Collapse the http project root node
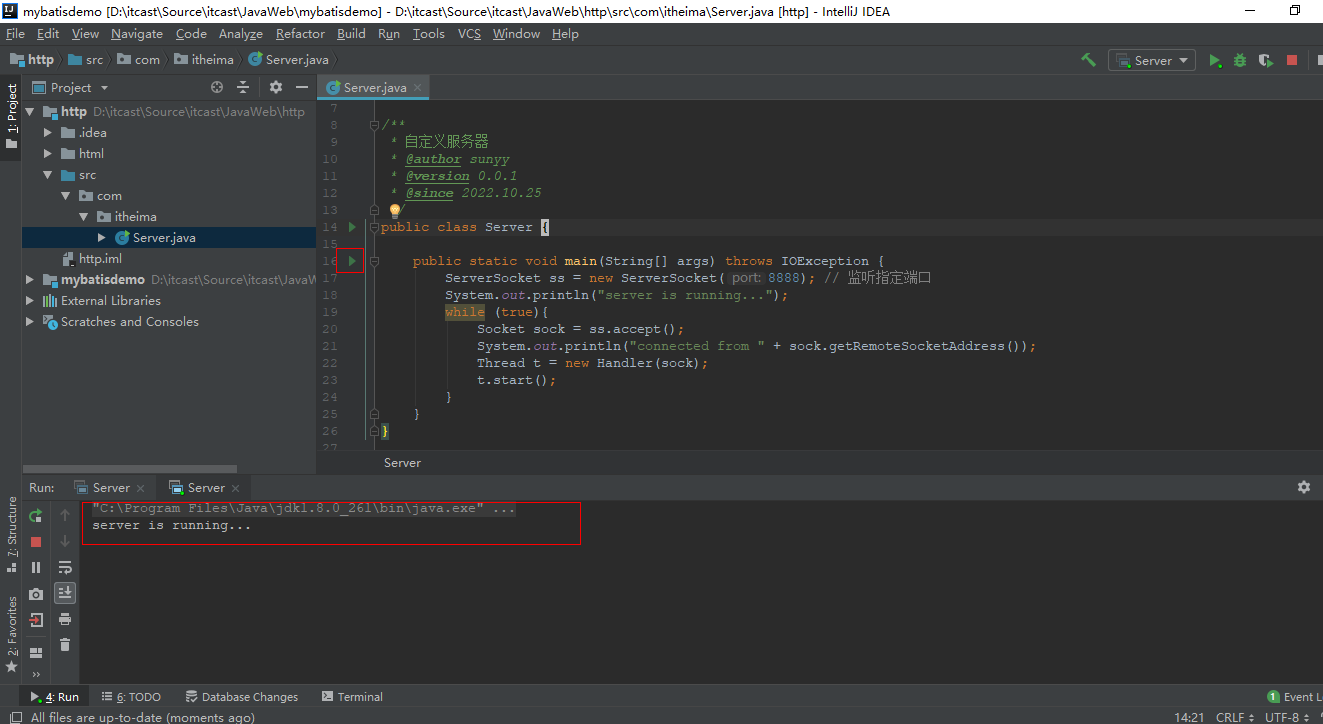The width and height of the screenshot is (1323, 724). (30, 112)
